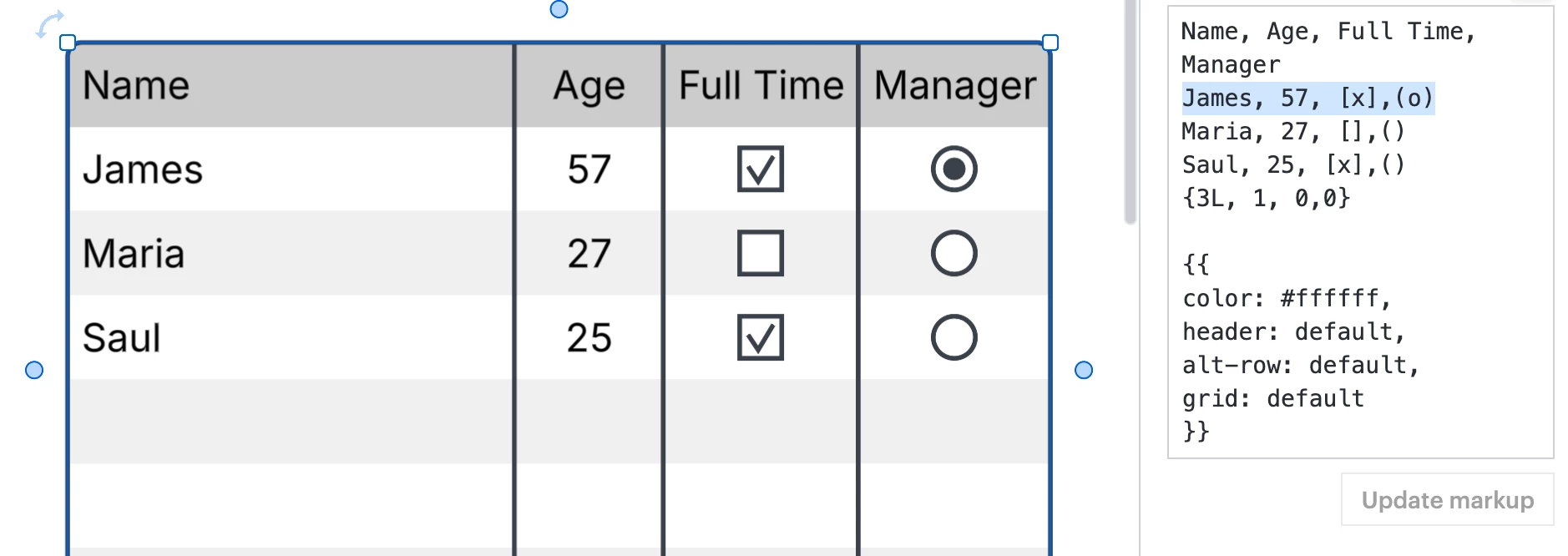Click the top center circular handle
This screenshot has width=1568, height=556.
point(559,9)
